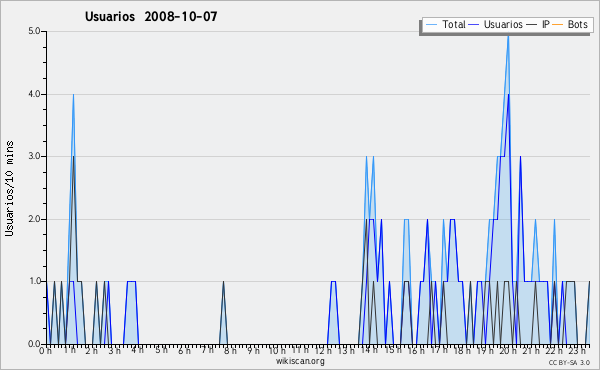Click the '3.0' y-axis value
600x370 pixels.
click(34, 156)
